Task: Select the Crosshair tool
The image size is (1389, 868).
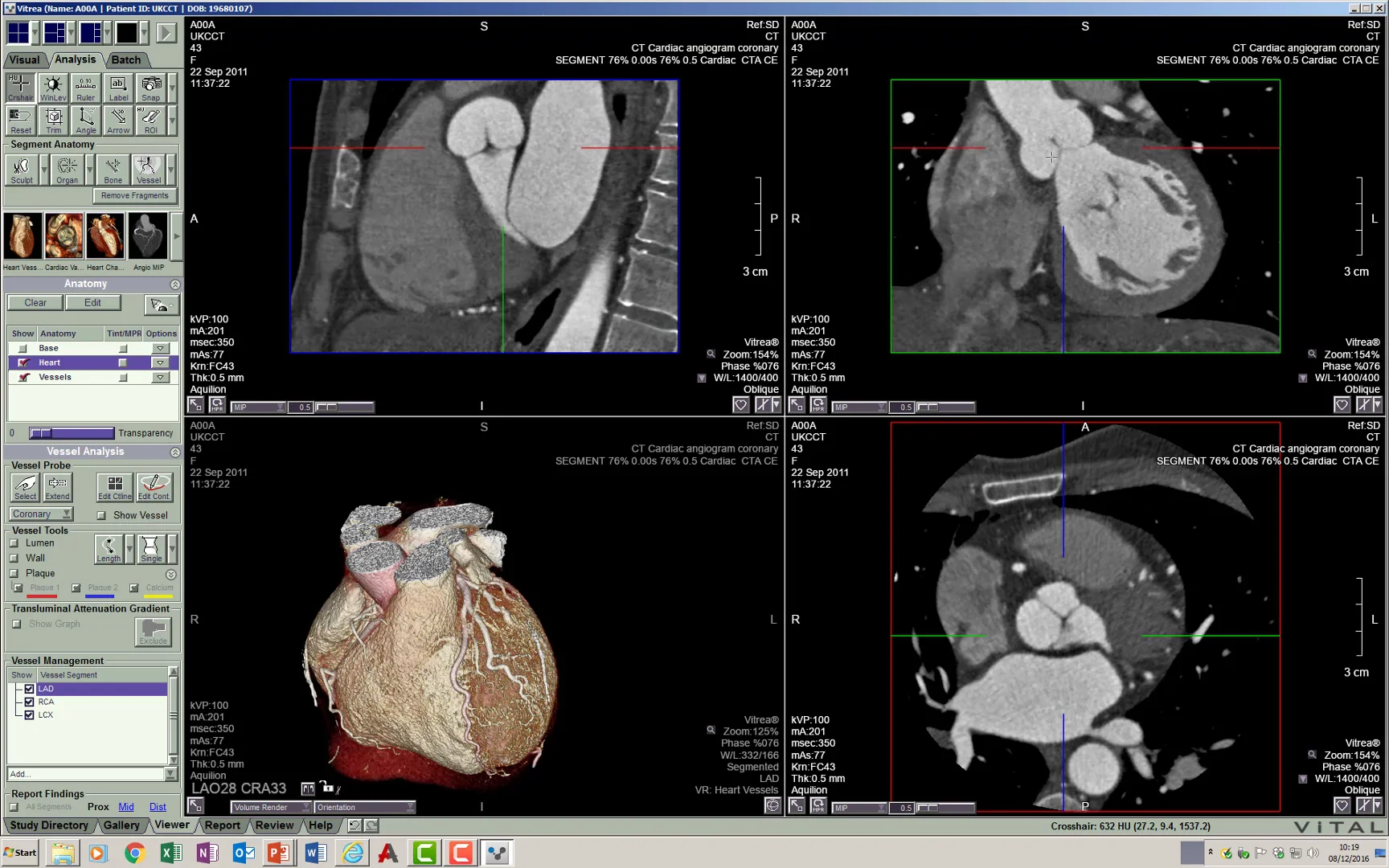Action: pos(21,88)
